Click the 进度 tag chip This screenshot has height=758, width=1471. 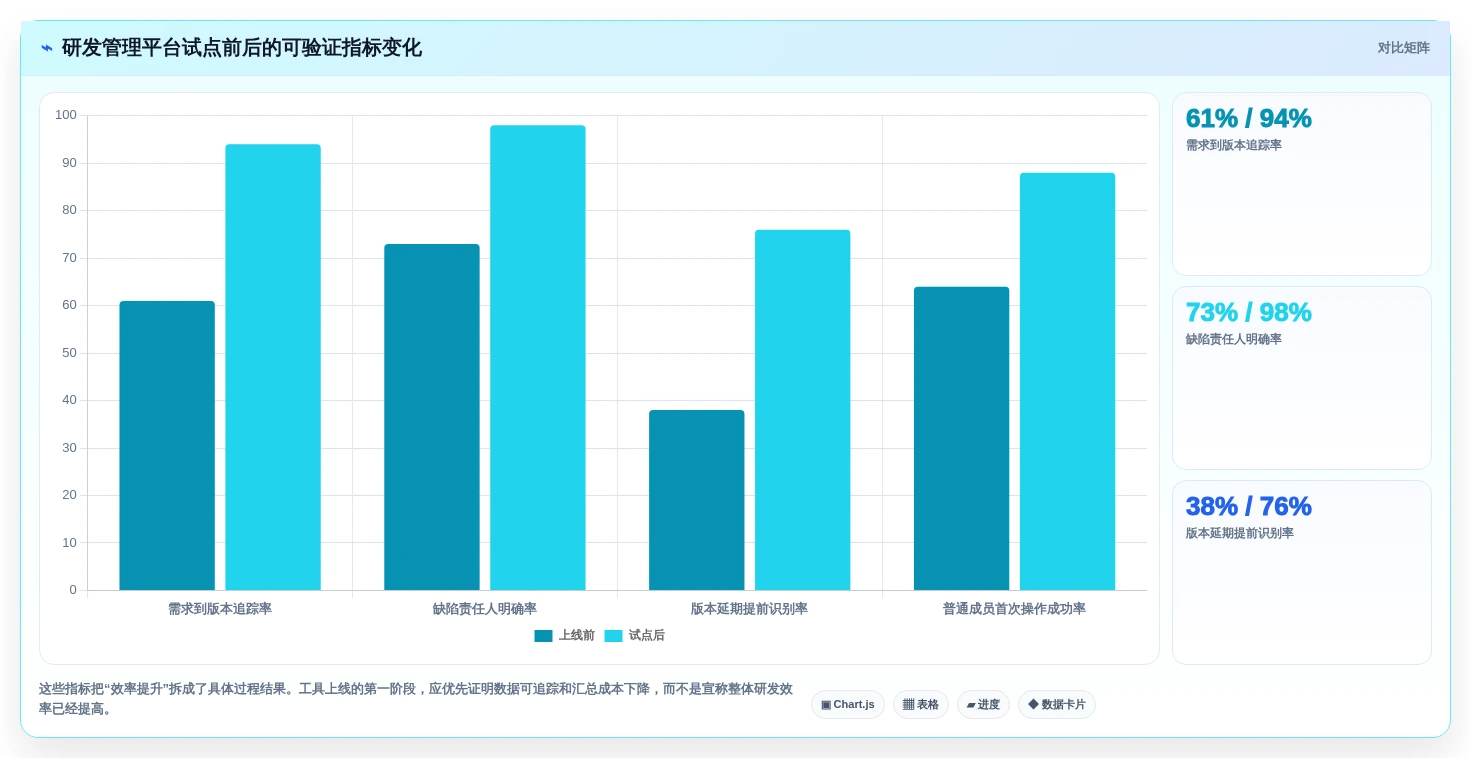tap(983, 705)
